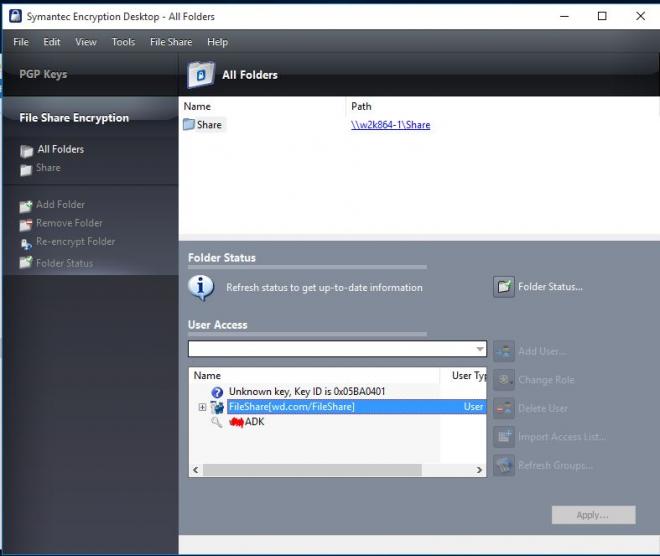
Task: Click the Import Access List... label
Action: click(562, 437)
